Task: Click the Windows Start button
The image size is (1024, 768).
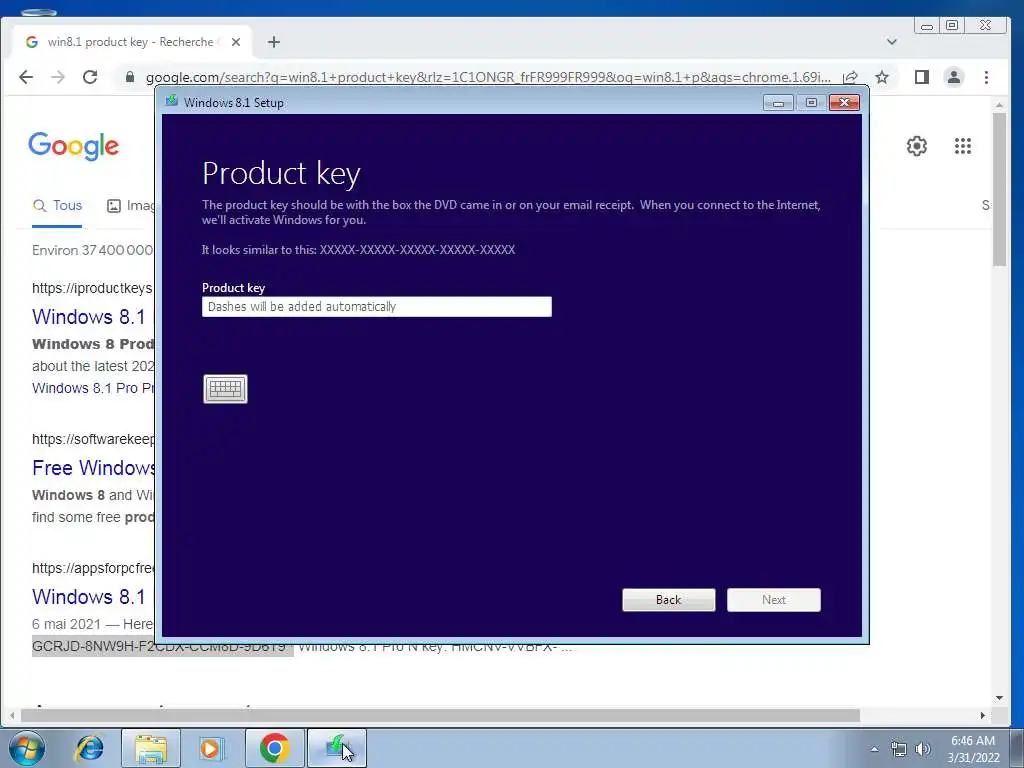Action: 26,748
